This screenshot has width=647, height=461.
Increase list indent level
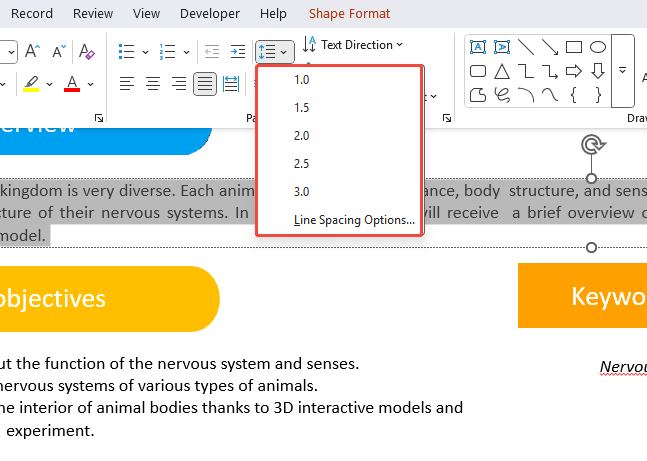pos(238,52)
